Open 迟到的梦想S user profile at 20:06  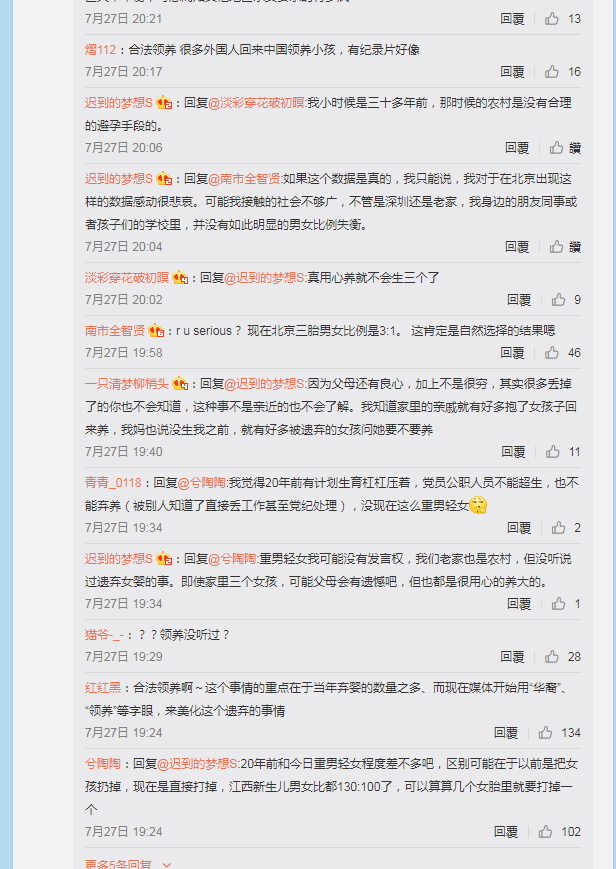coord(118,103)
